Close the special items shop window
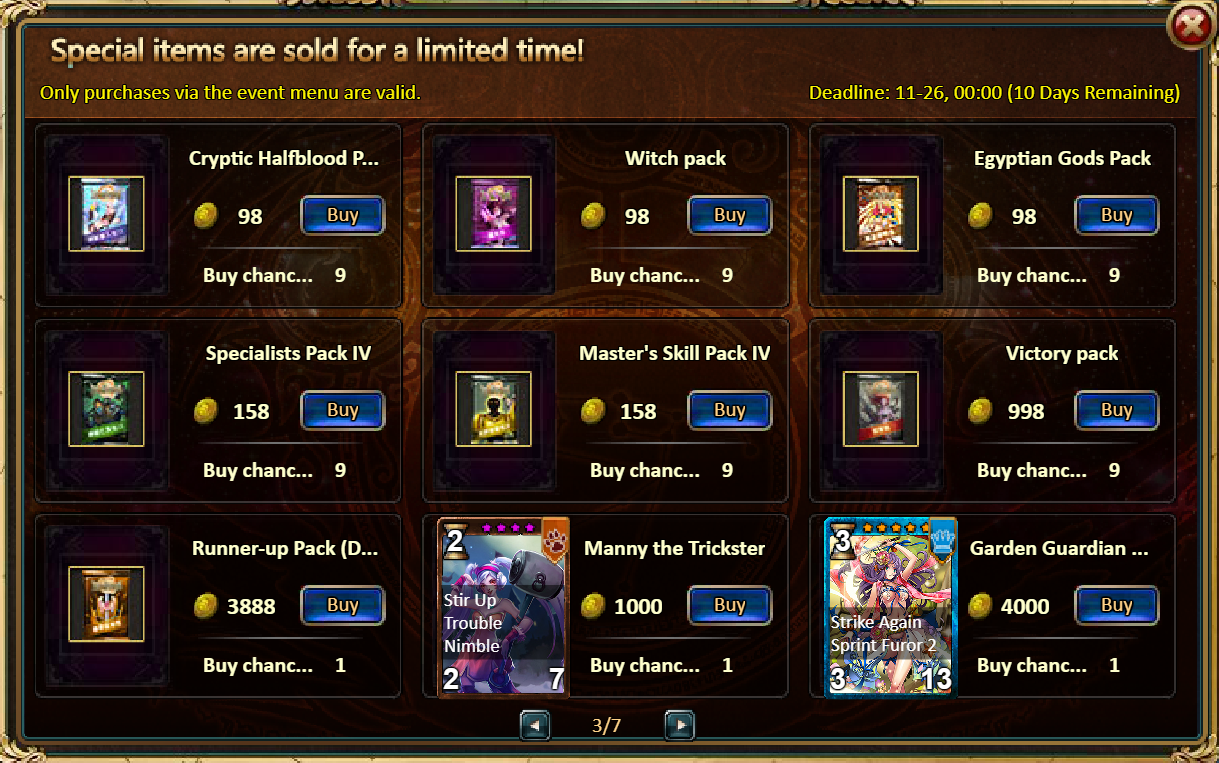1219x763 pixels. coord(1191,27)
